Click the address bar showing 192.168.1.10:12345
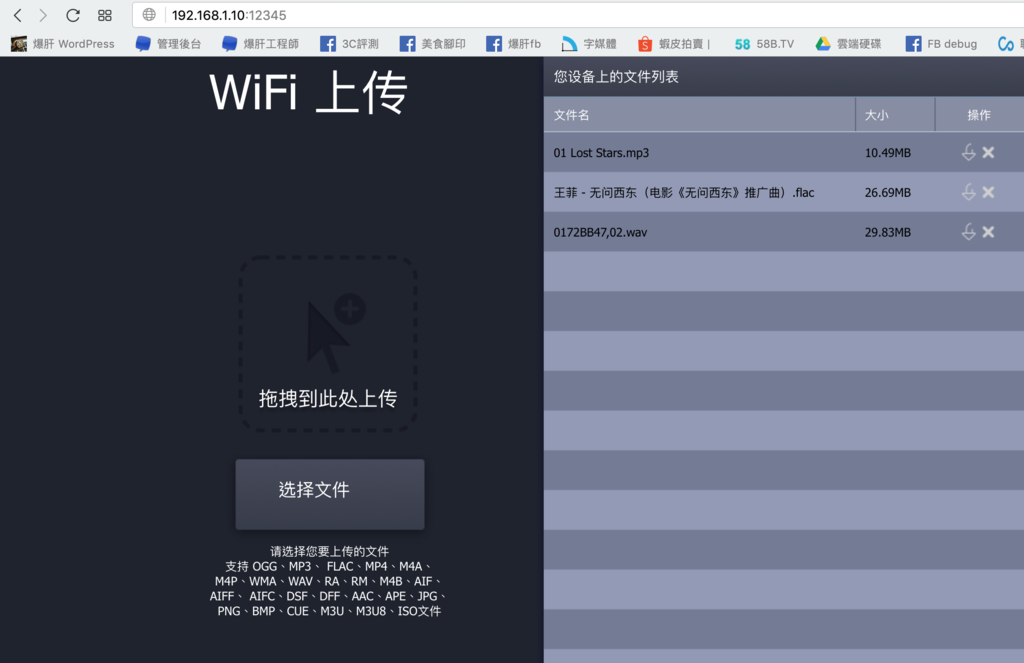 point(578,14)
